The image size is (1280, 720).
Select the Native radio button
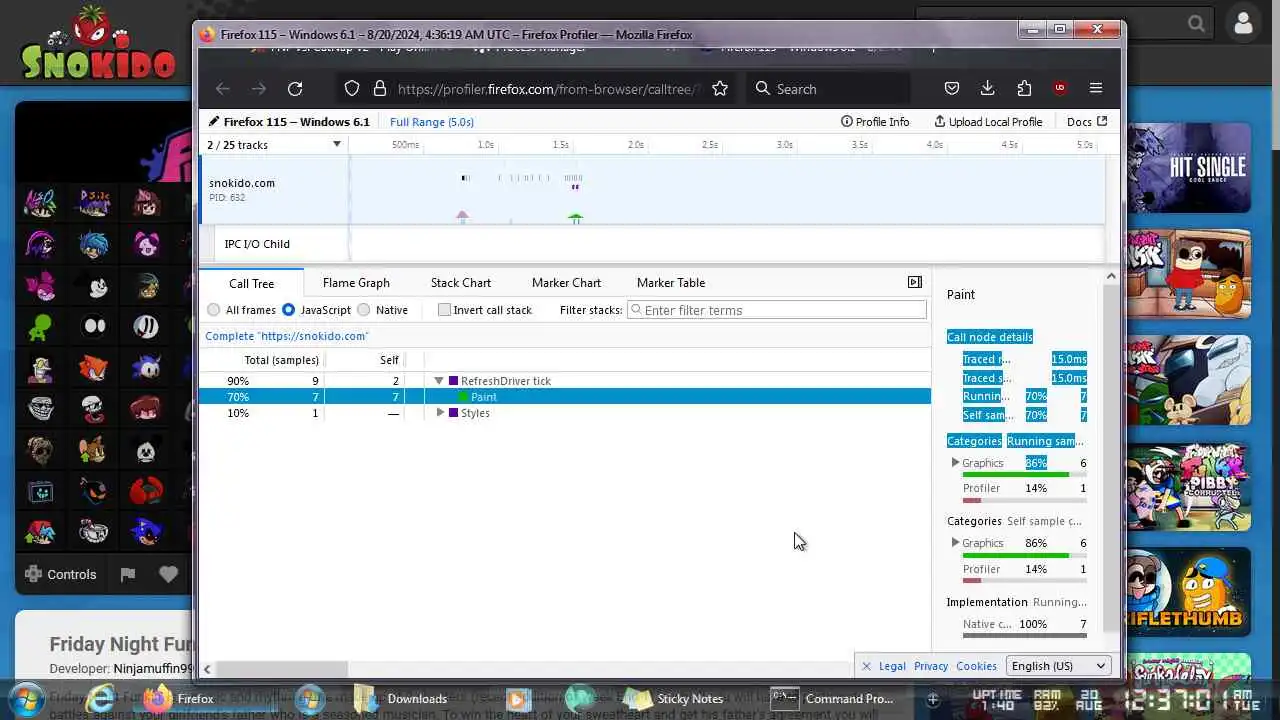click(x=364, y=310)
